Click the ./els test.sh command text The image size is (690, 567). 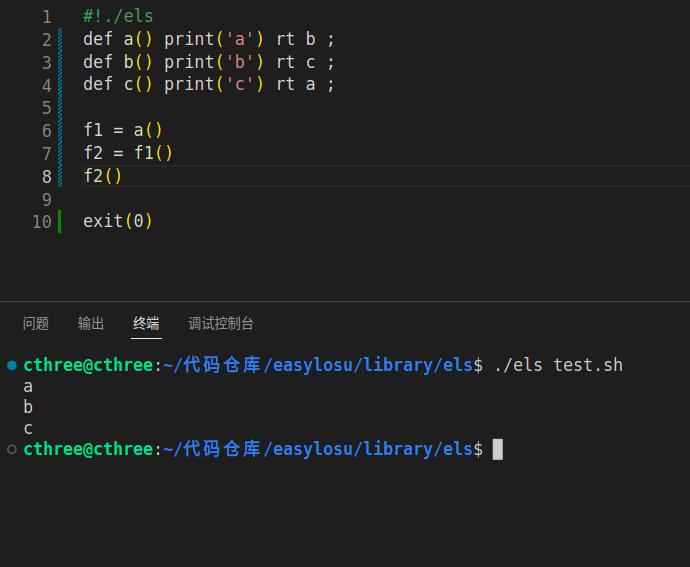pos(558,365)
